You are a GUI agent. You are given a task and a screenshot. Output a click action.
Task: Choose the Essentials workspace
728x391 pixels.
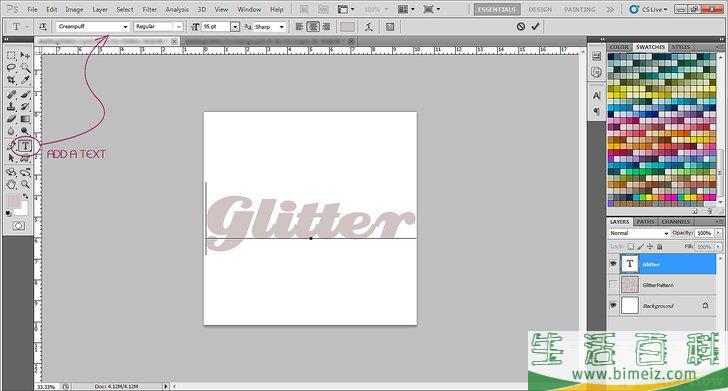[497, 9]
